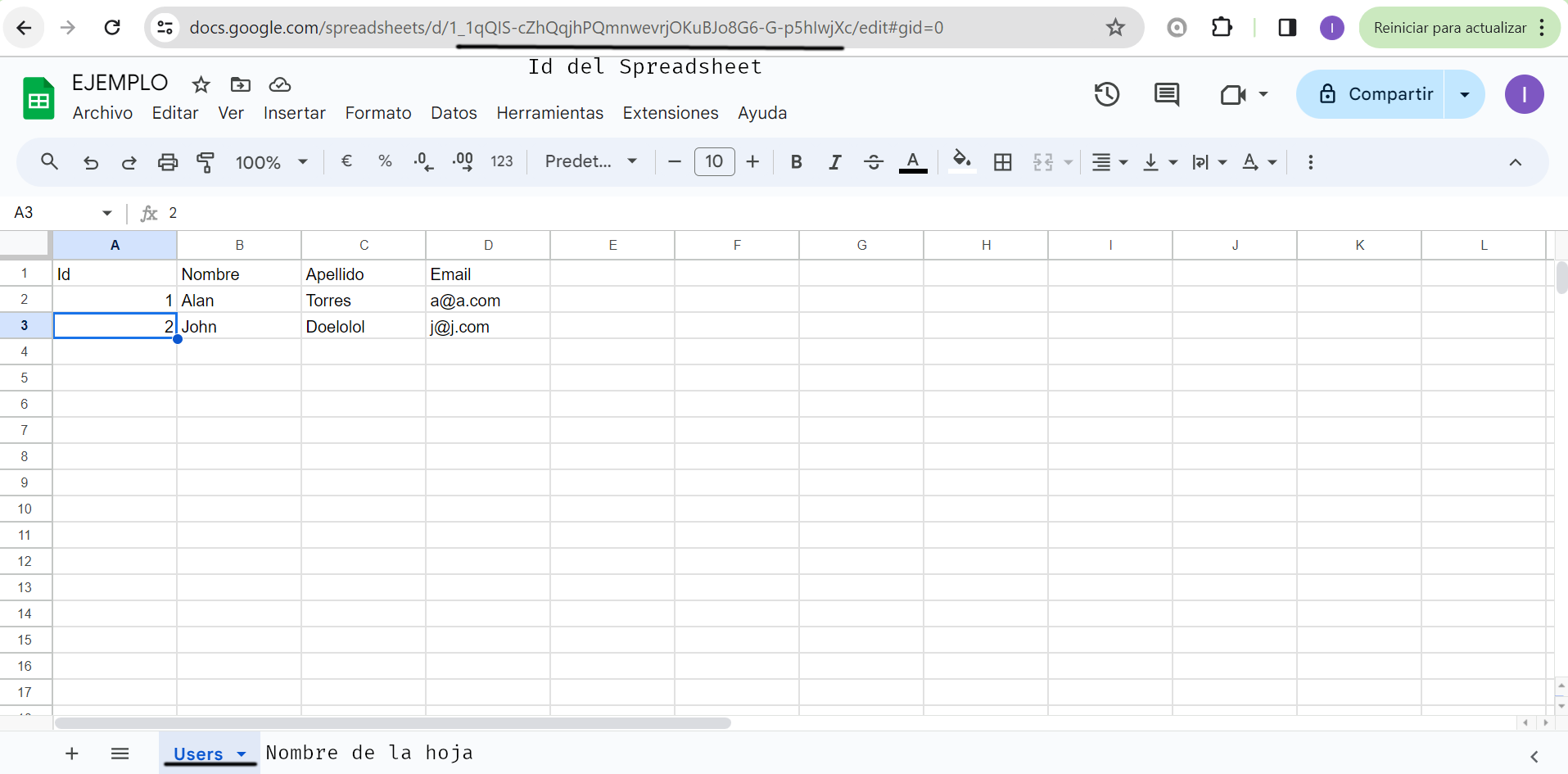Reload the page with refresh icon
The height and width of the screenshot is (774, 1568).
(112, 28)
